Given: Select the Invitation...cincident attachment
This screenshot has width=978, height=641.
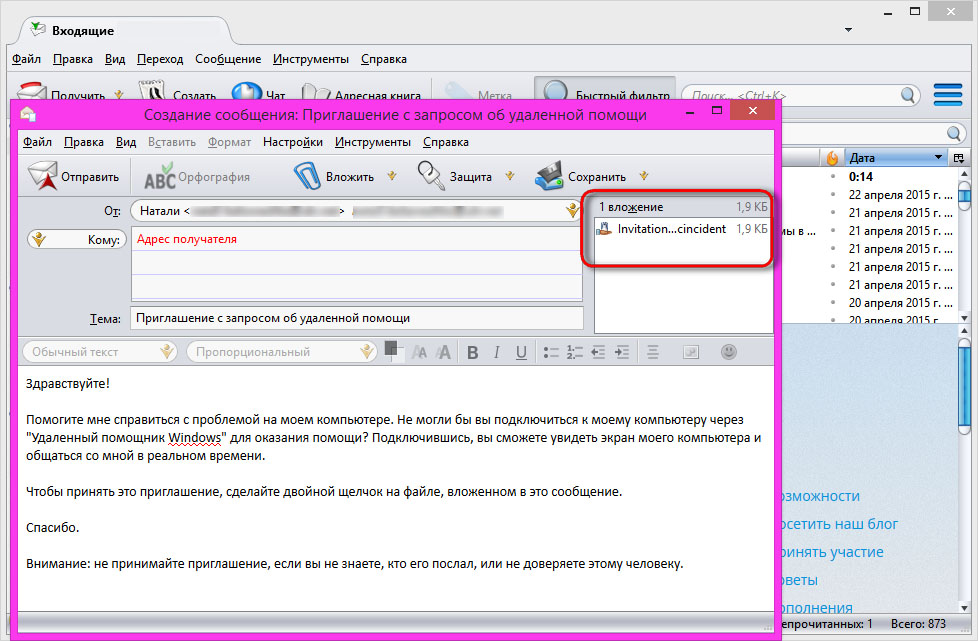Looking at the screenshot, I should [x=682, y=229].
